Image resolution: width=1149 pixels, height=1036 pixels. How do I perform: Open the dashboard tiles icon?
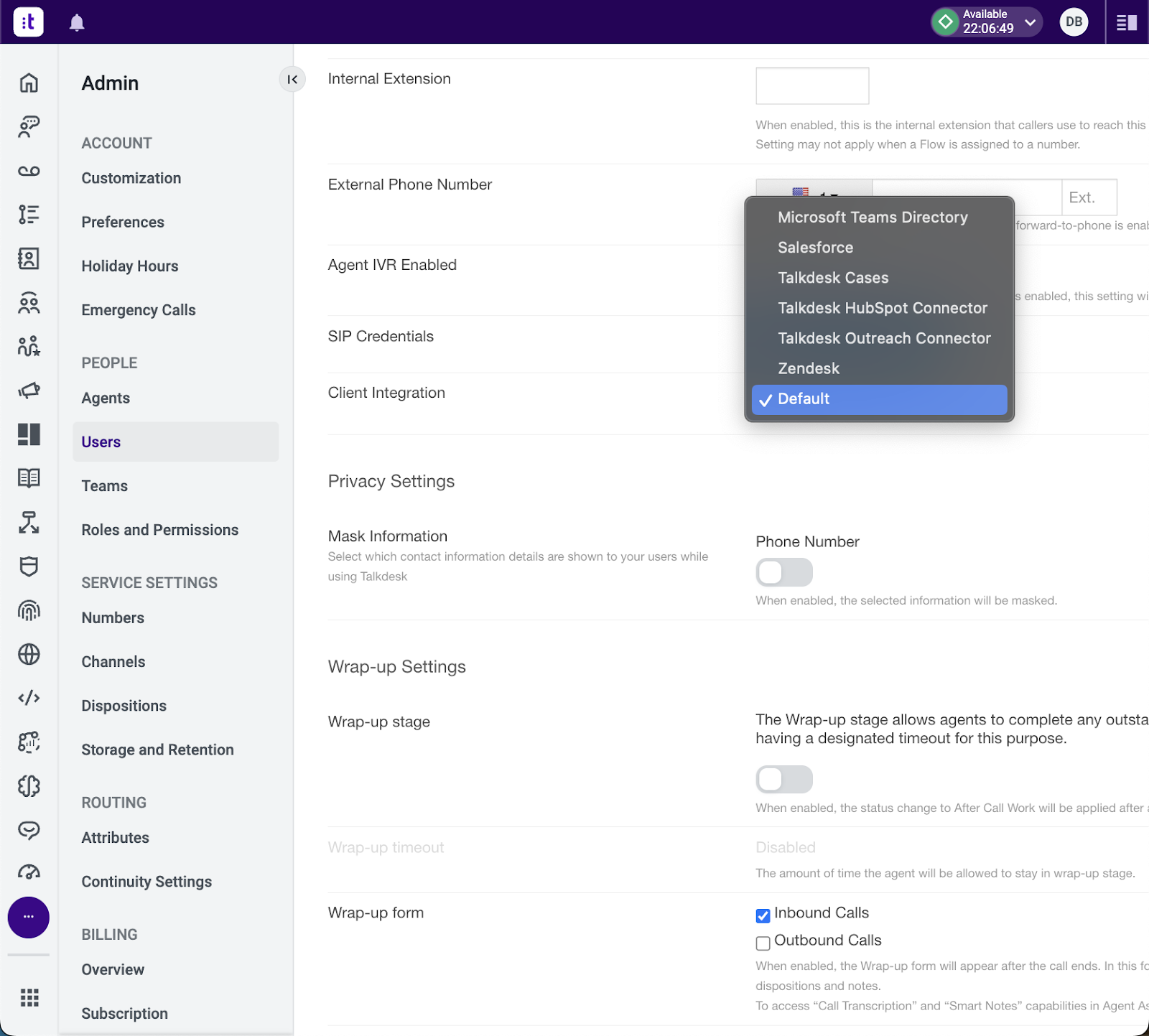[29, 434]
